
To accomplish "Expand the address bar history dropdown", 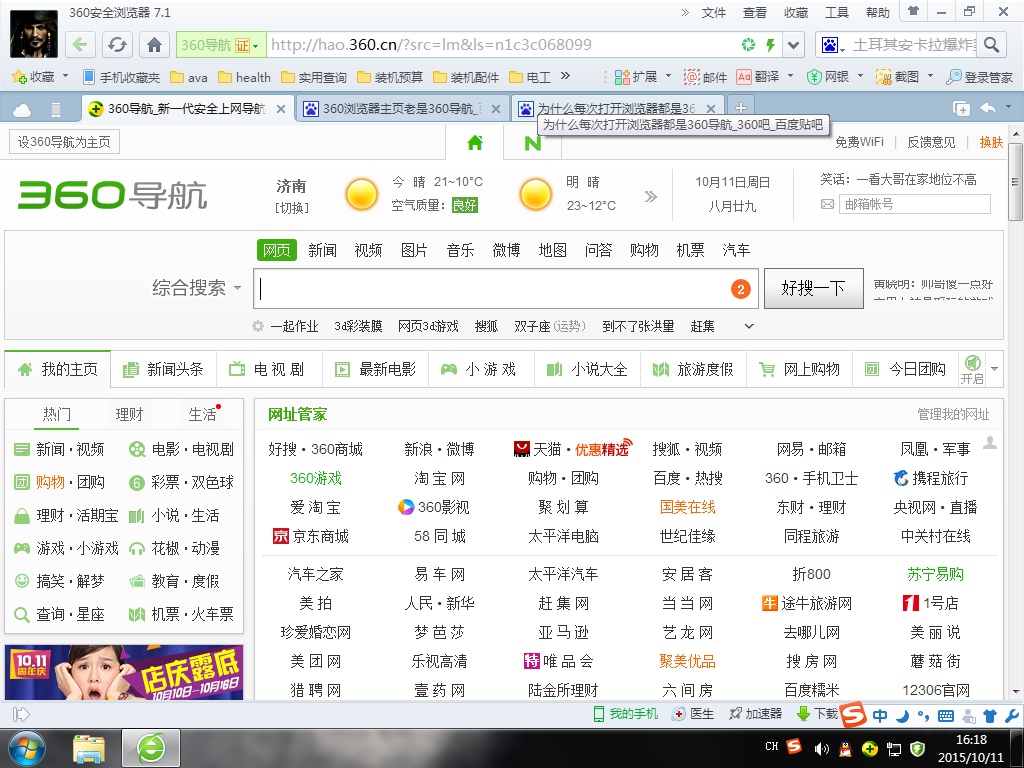I will coord(793,44).
